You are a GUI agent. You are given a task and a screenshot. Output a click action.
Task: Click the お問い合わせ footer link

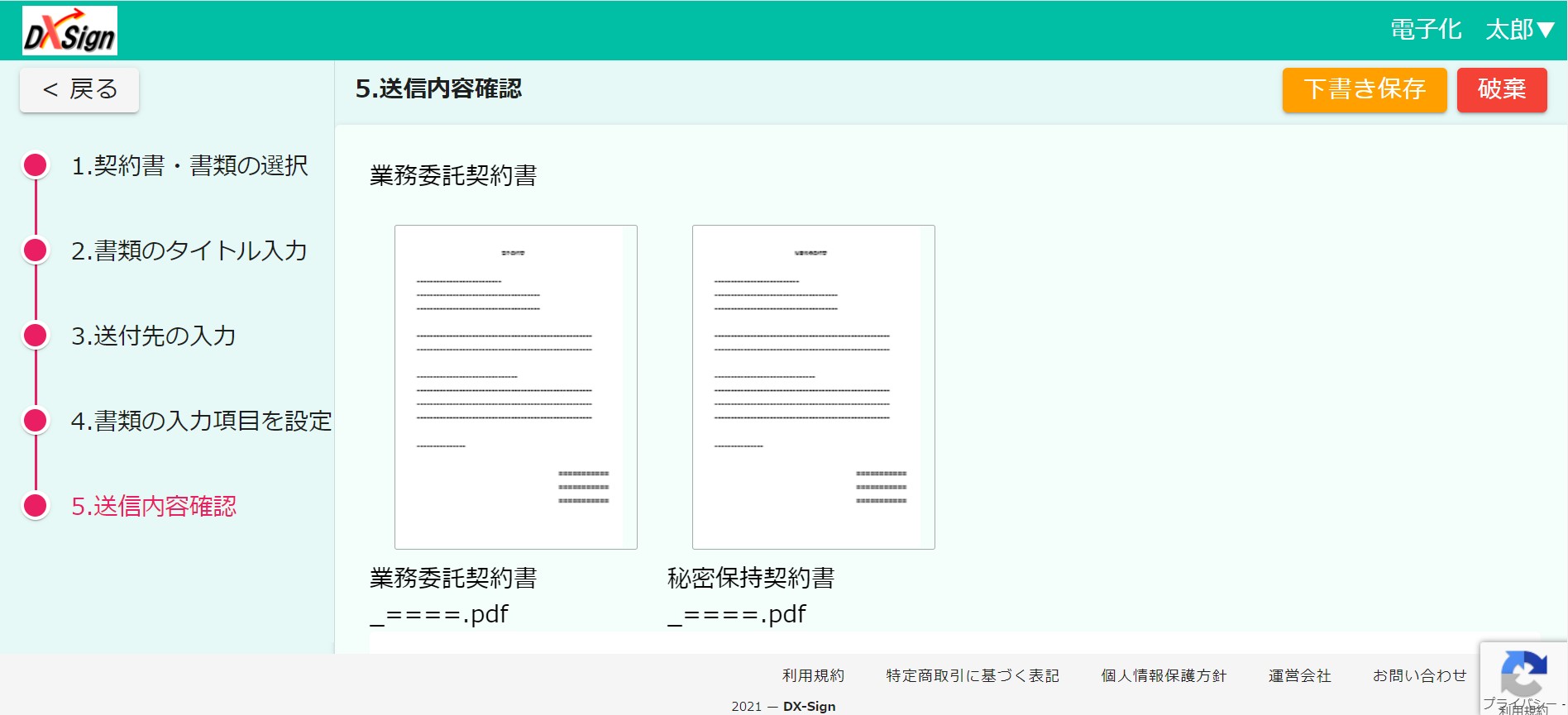click(1419, 675)
